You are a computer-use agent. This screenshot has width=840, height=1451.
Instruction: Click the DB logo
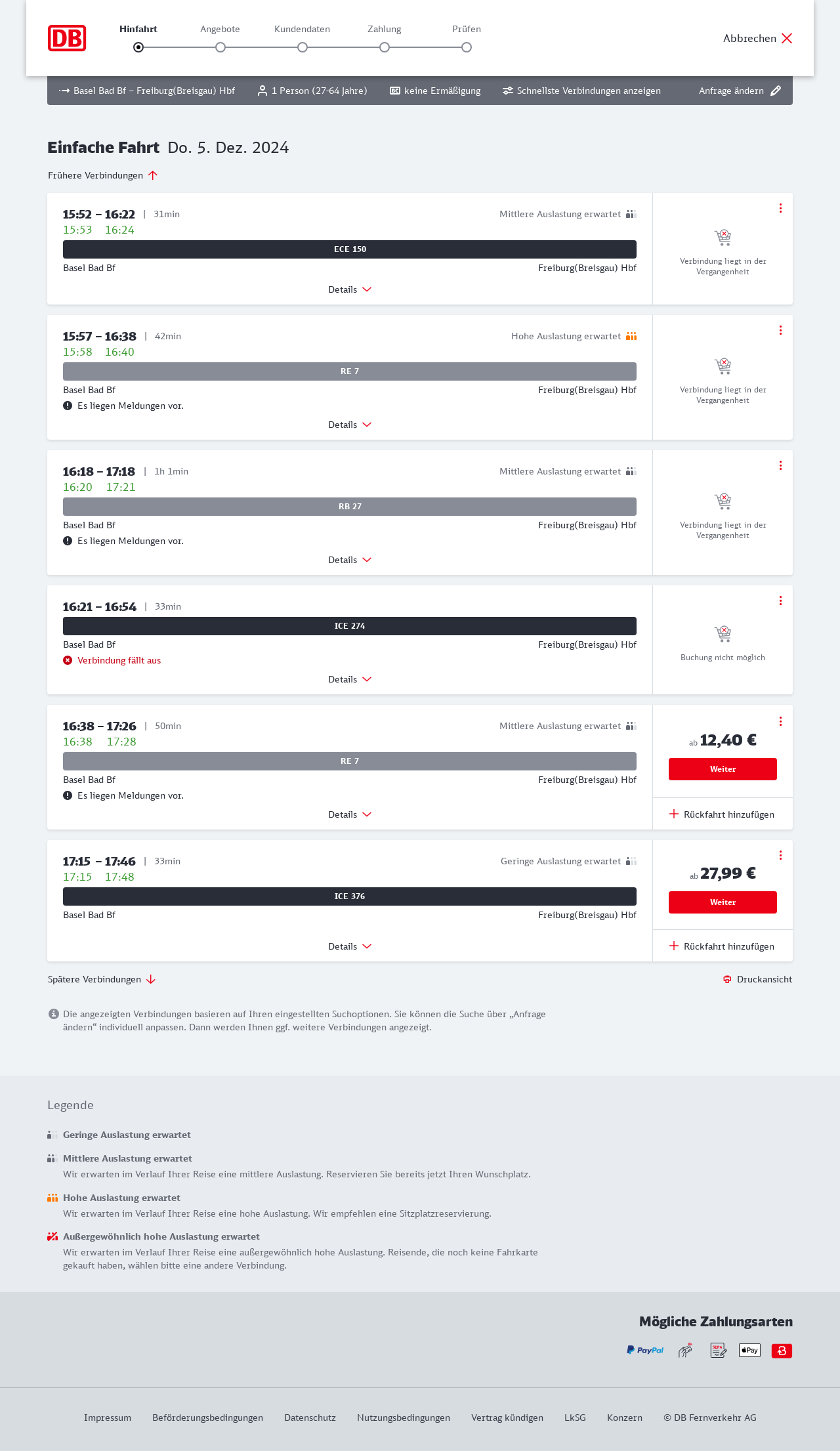point(67,38)
